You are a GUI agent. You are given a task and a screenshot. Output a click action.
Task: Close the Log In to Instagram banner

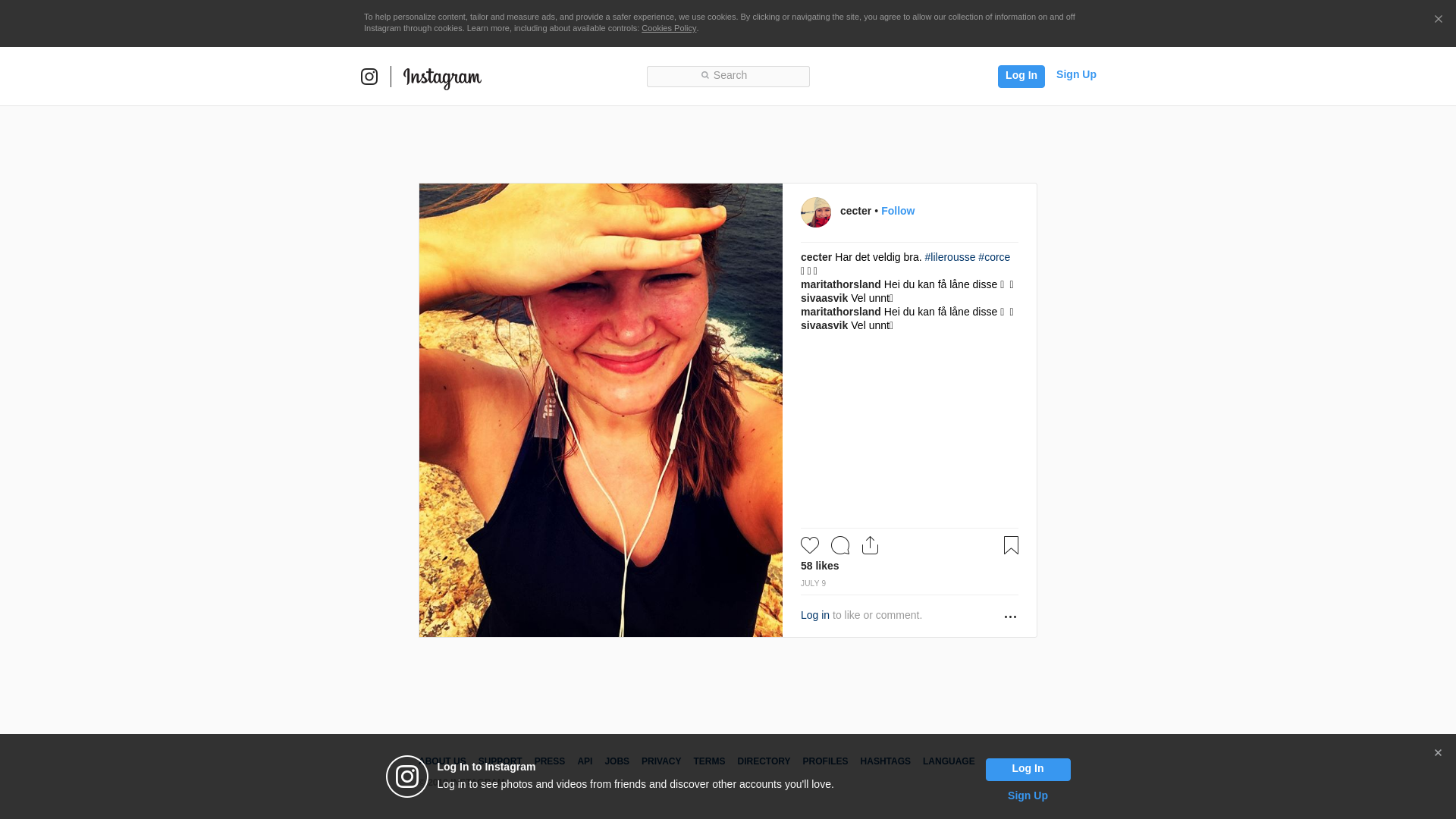coord(1438,753)
